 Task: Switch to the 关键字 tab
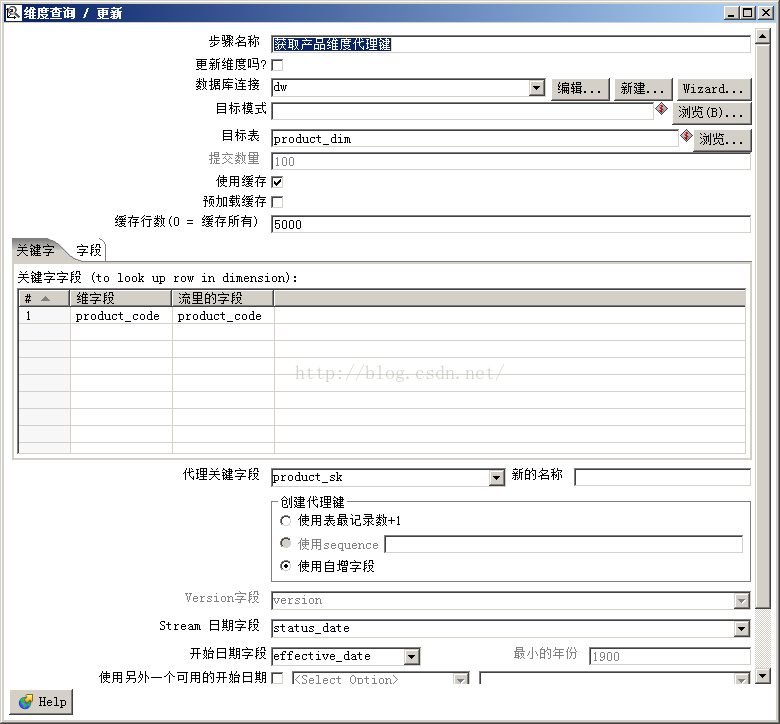[35, 250]
